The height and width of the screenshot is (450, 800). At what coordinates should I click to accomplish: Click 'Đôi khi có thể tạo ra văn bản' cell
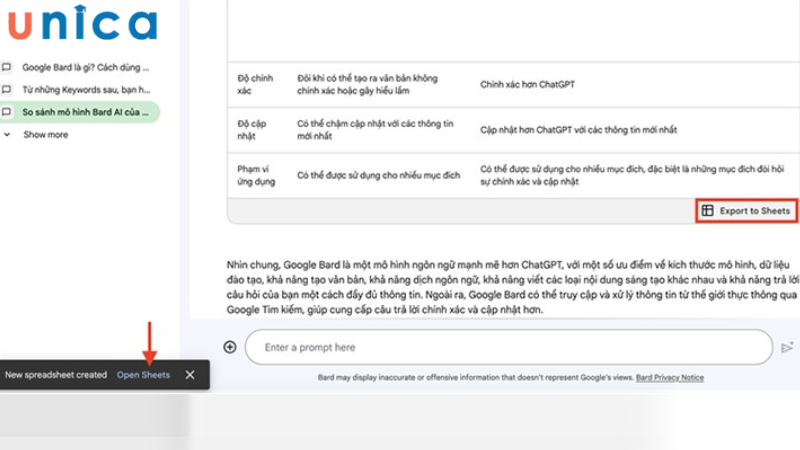coord(367,84)
